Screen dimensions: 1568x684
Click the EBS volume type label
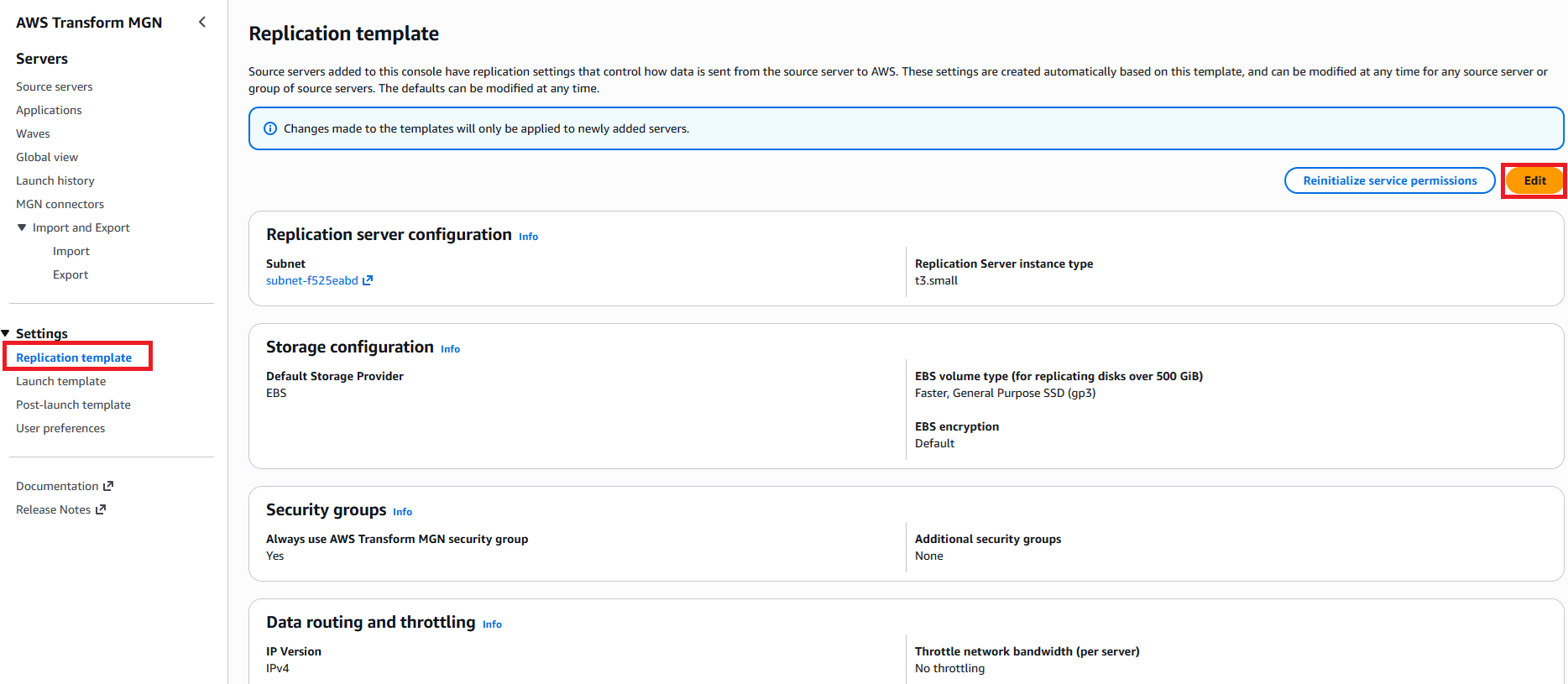click(x=1059, y=376)
